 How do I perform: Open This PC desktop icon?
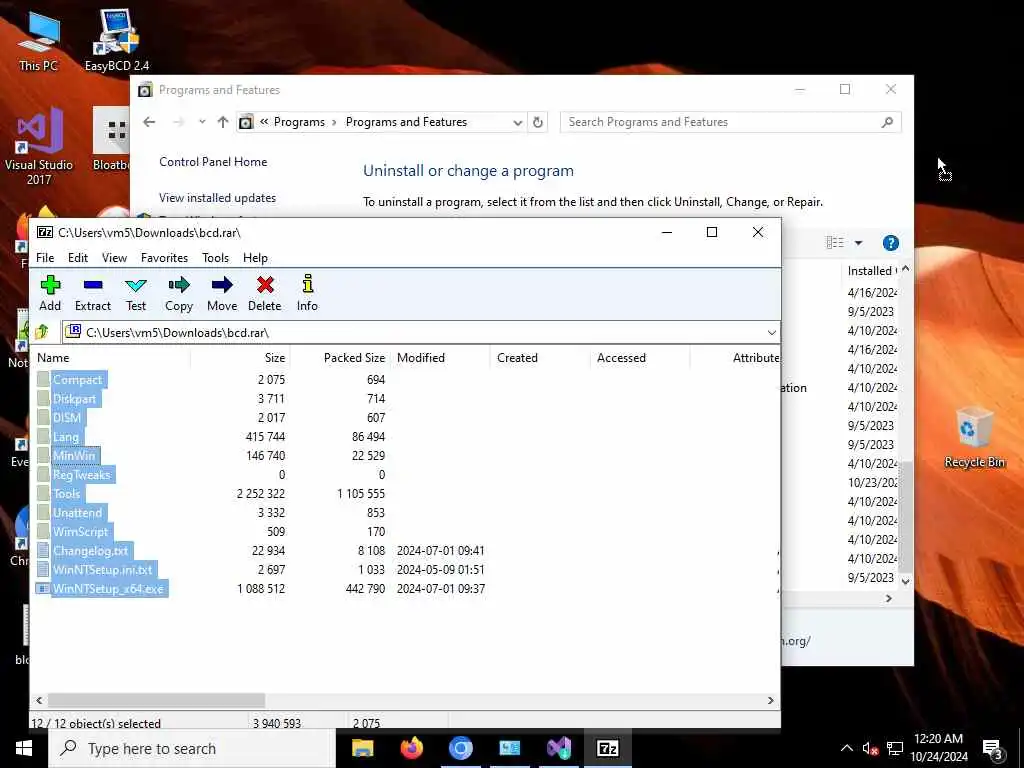pos(38,40)
